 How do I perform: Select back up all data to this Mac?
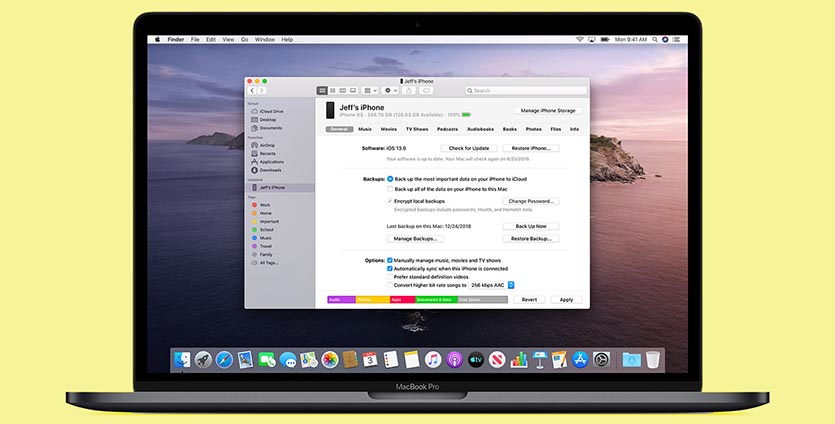coord(390,189)
